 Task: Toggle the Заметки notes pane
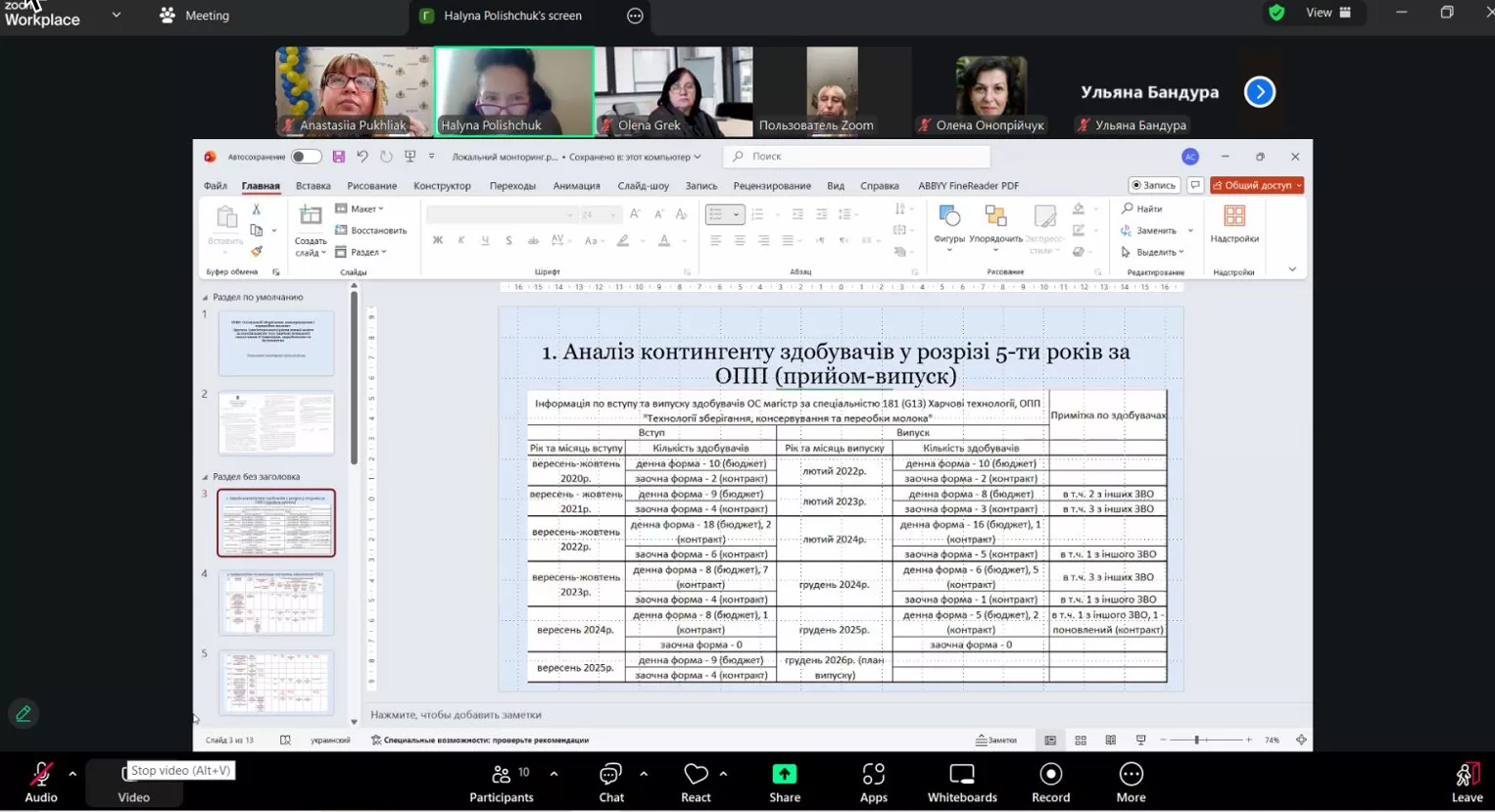pos(996,740)
